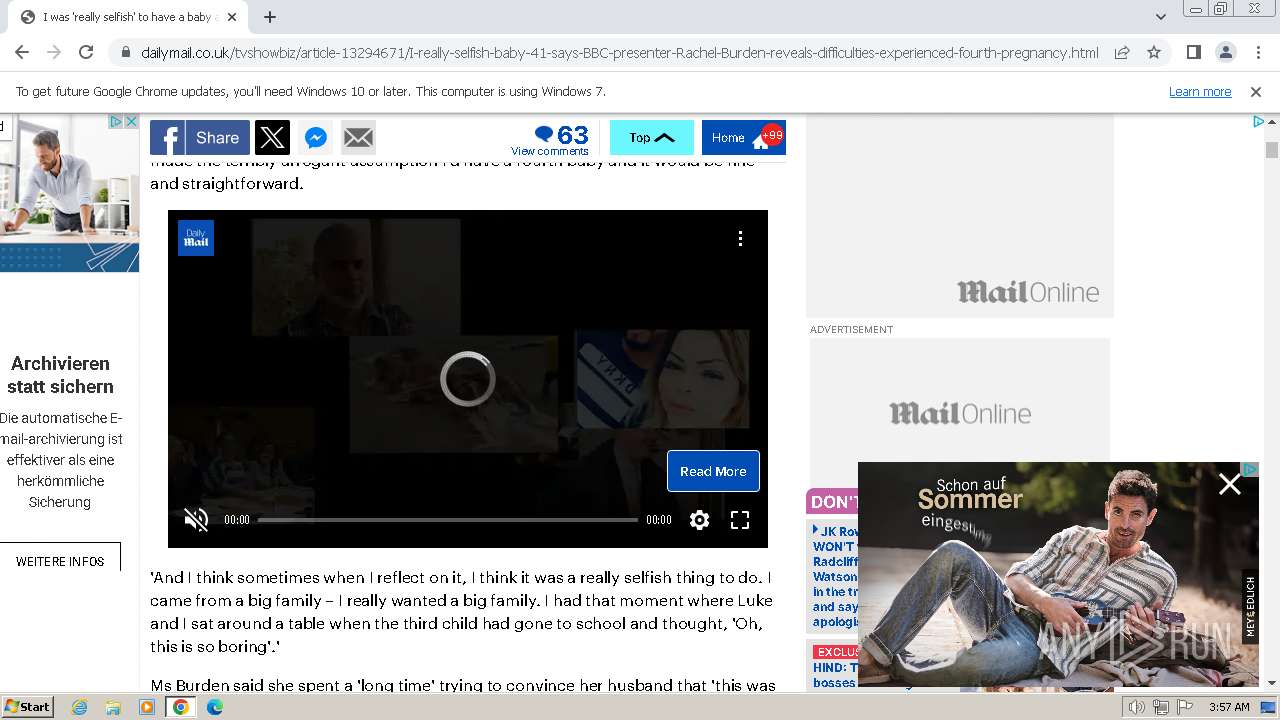The width and height of the screenshot is (1280, 720).
Task: Jump to Top of page
Action: click(x=652, y=138)
